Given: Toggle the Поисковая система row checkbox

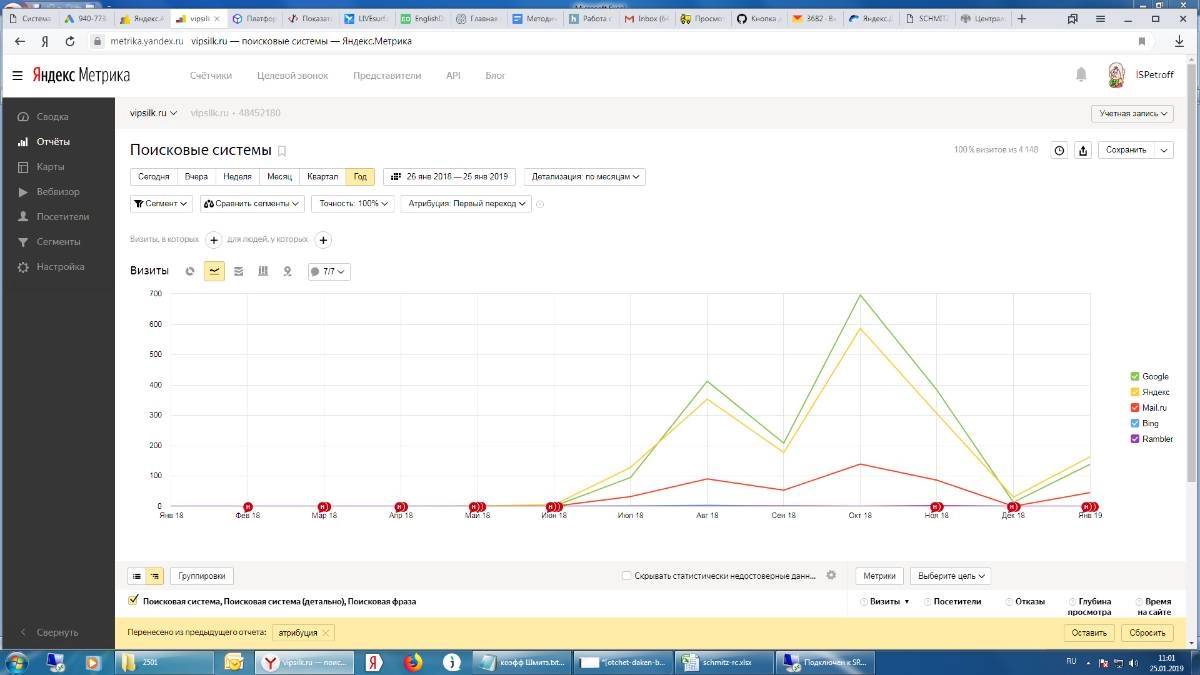Looking at the screenshot, I should [134, 601].
